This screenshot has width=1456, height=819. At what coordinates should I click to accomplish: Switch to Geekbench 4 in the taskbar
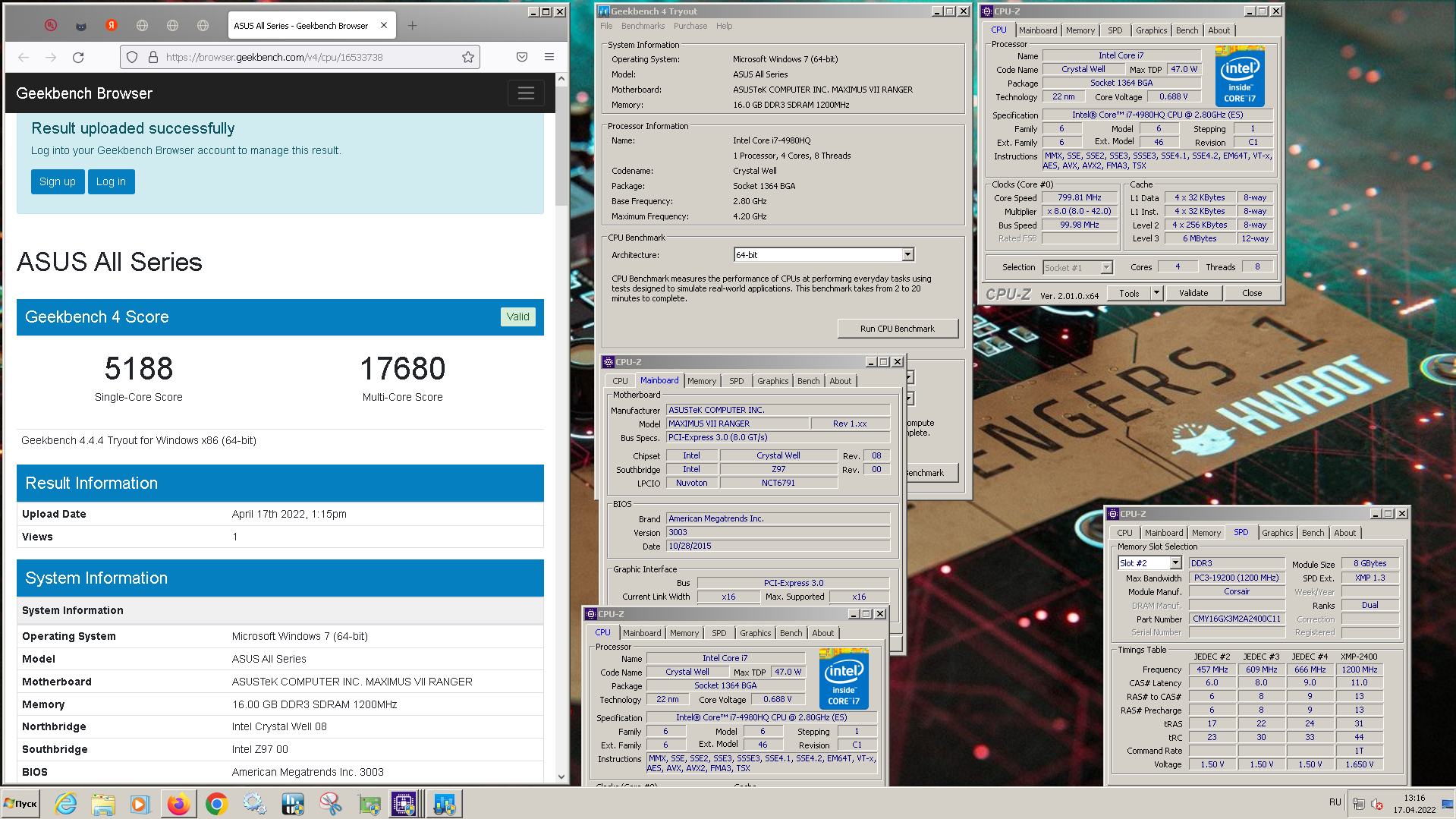pos(445,804)
